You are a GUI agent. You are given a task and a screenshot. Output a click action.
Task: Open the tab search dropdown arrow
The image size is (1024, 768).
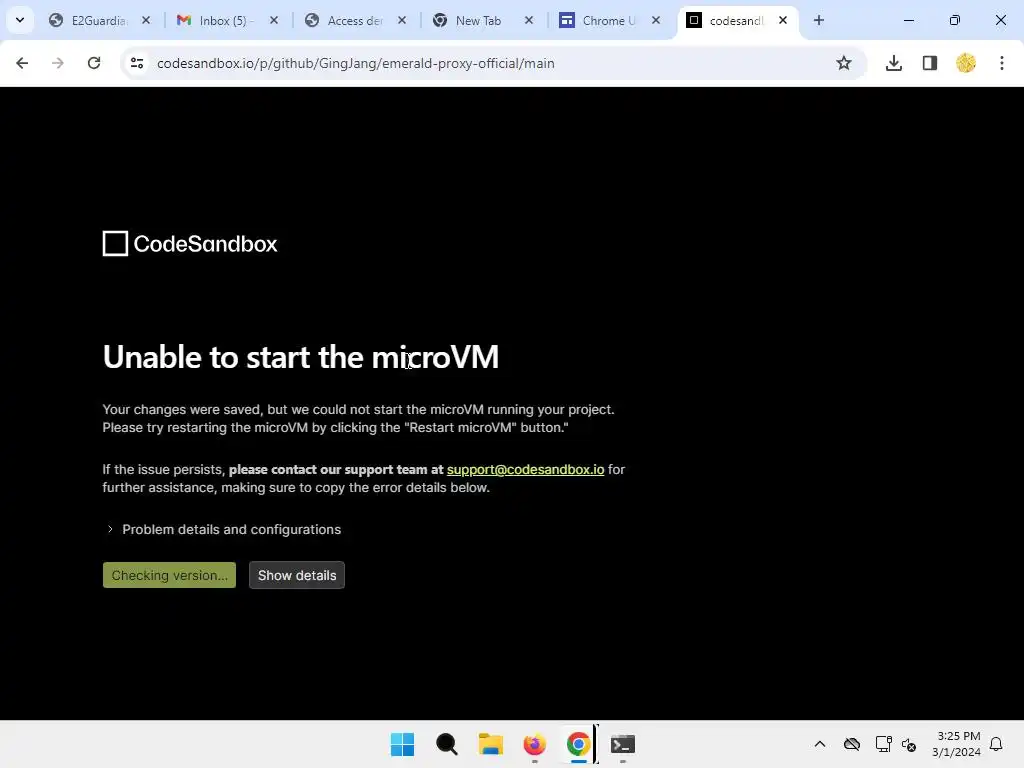coord(20,20)
